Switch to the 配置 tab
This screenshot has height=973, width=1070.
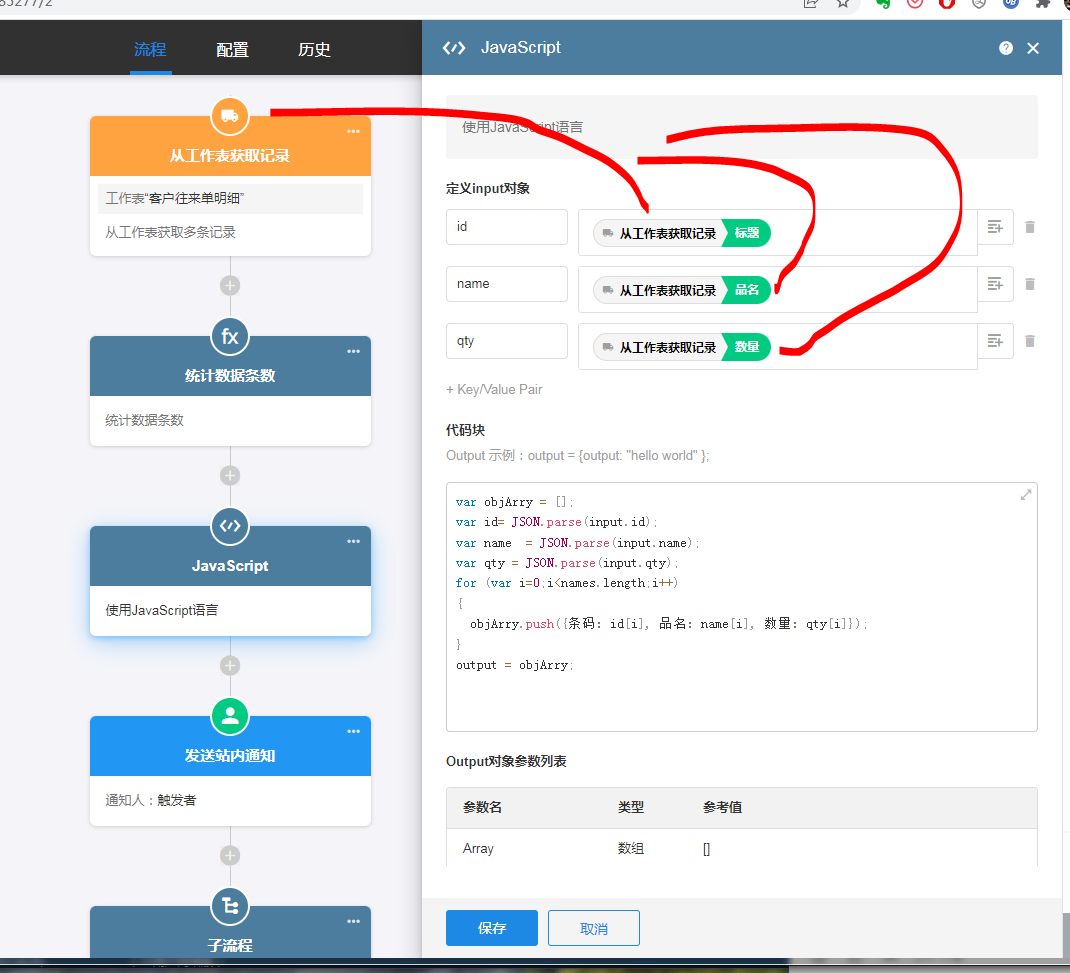tap(232, 49)
